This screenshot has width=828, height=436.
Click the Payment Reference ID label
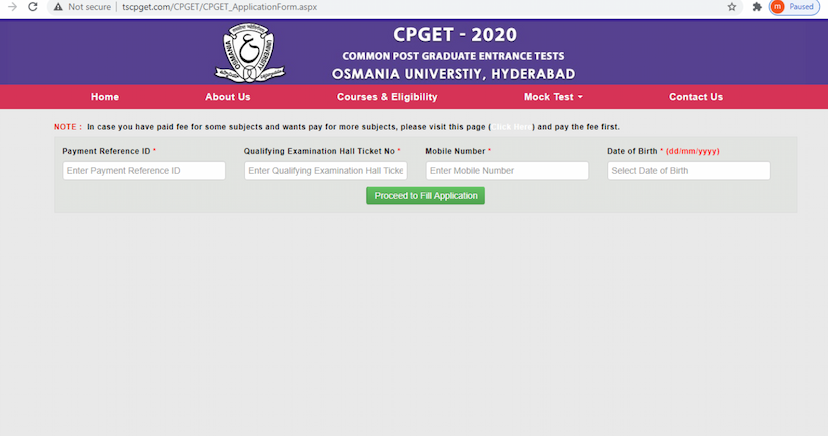pyautogui.click(x=106, y=151)
